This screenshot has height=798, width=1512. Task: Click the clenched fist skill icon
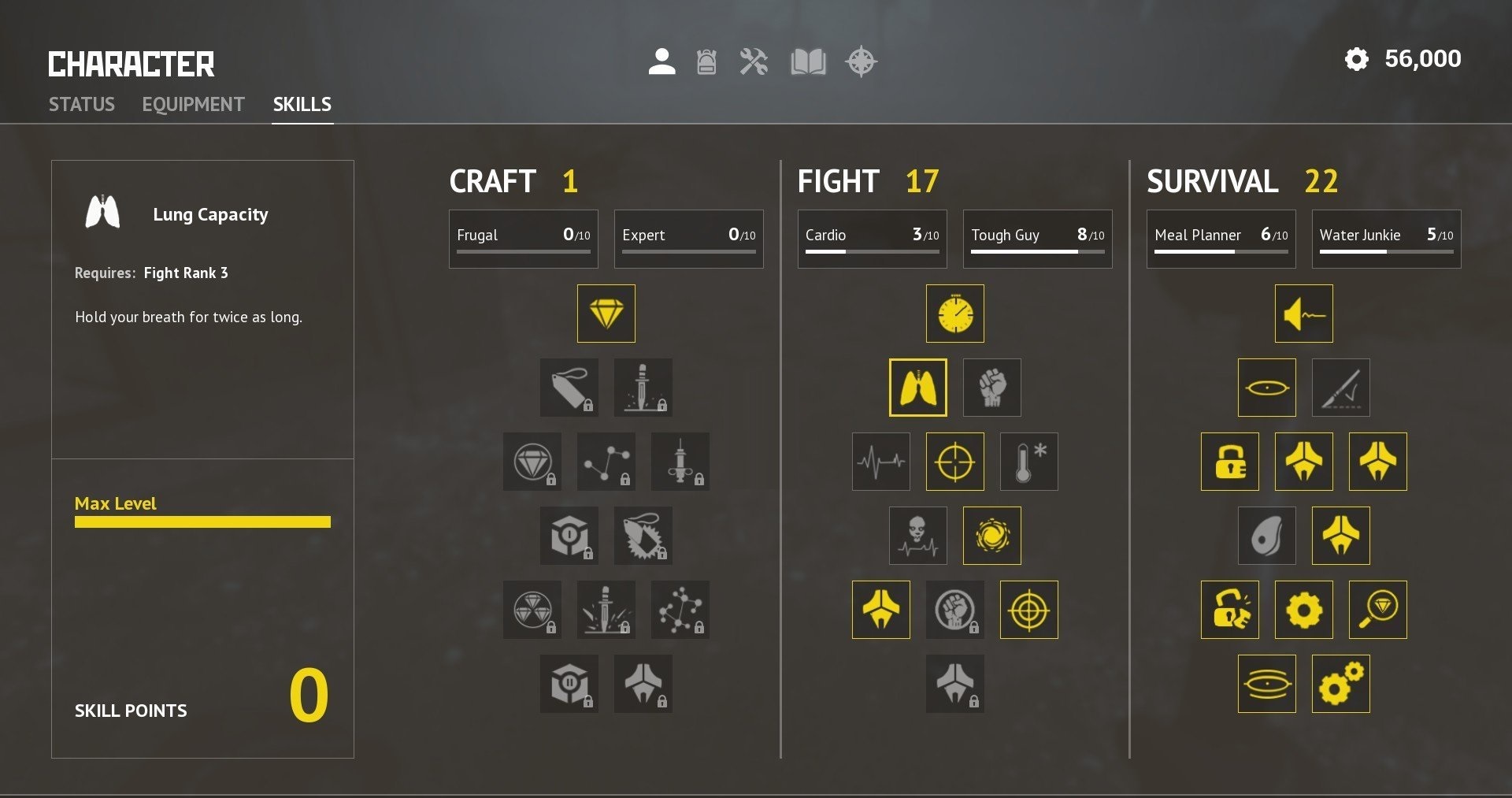[x=991, y=388]
